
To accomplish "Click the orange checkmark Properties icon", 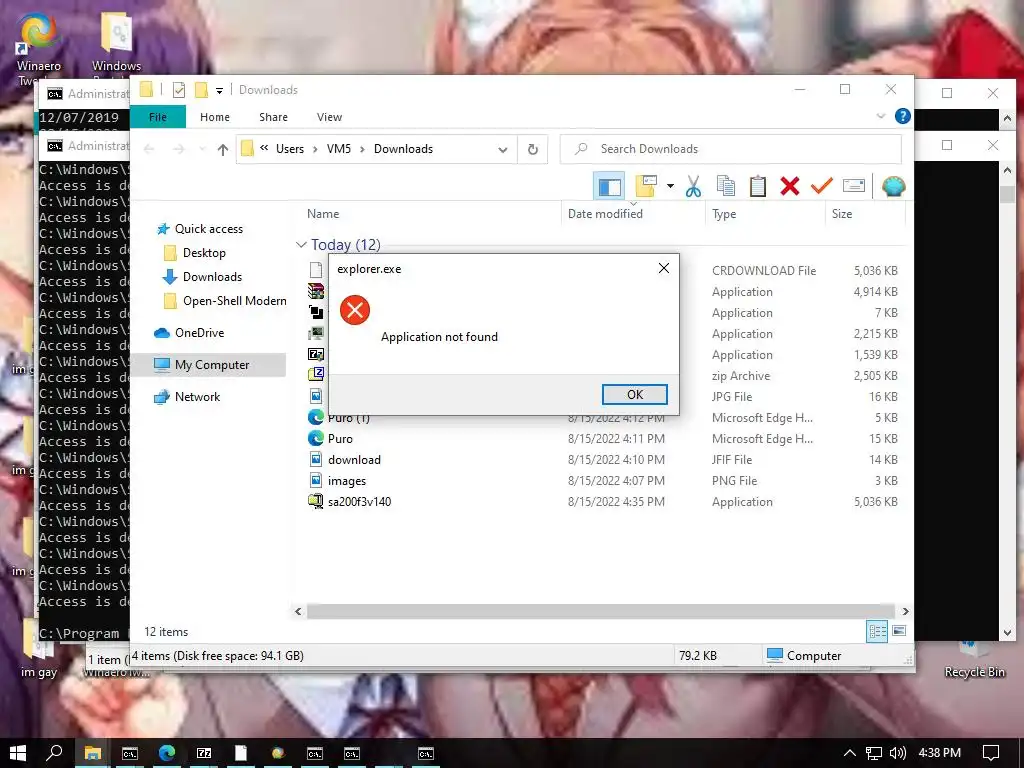I will point(822,186).
